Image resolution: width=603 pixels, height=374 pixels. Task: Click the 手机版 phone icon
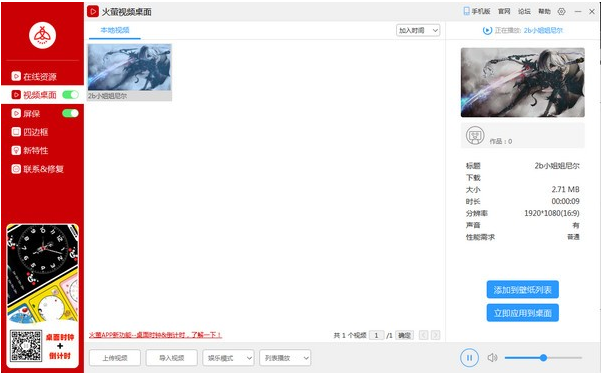466,11
